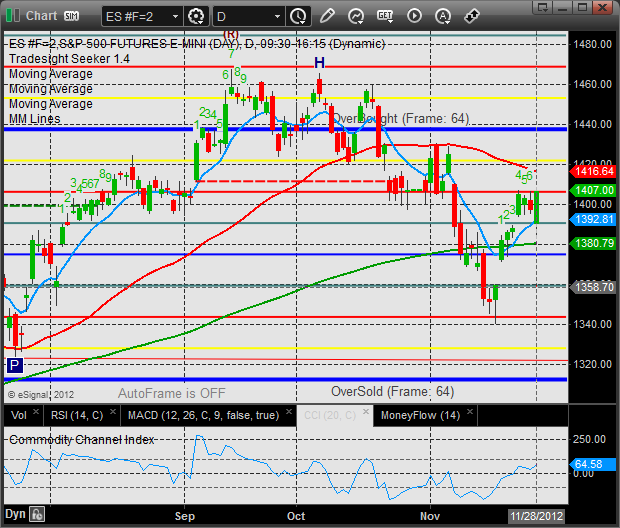Toggle the SIM simulation badge
The height and width of the screenshot is (528, 620).
coord(72,16)
